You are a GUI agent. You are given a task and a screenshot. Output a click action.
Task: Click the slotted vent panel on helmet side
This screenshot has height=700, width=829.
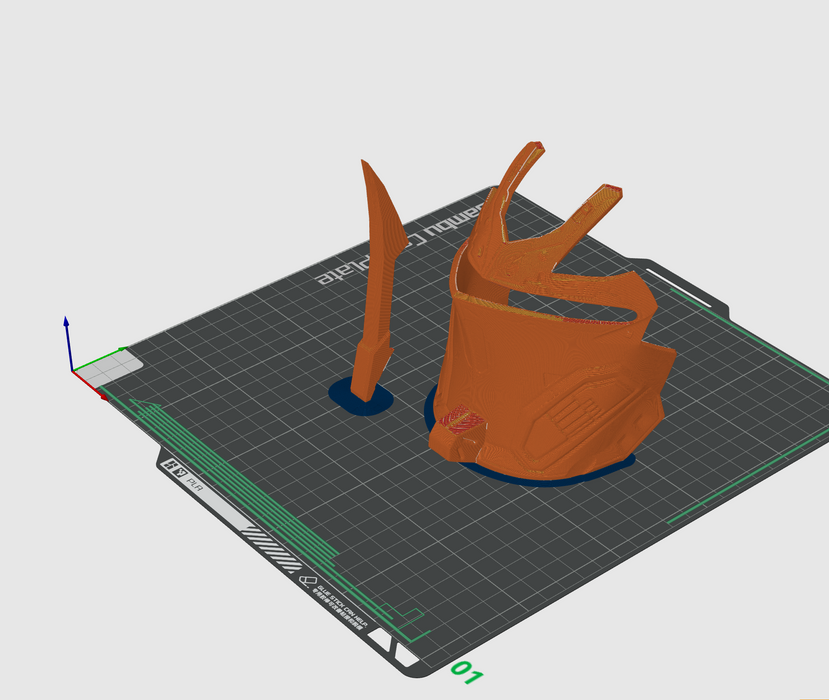[x=578, y=413]
